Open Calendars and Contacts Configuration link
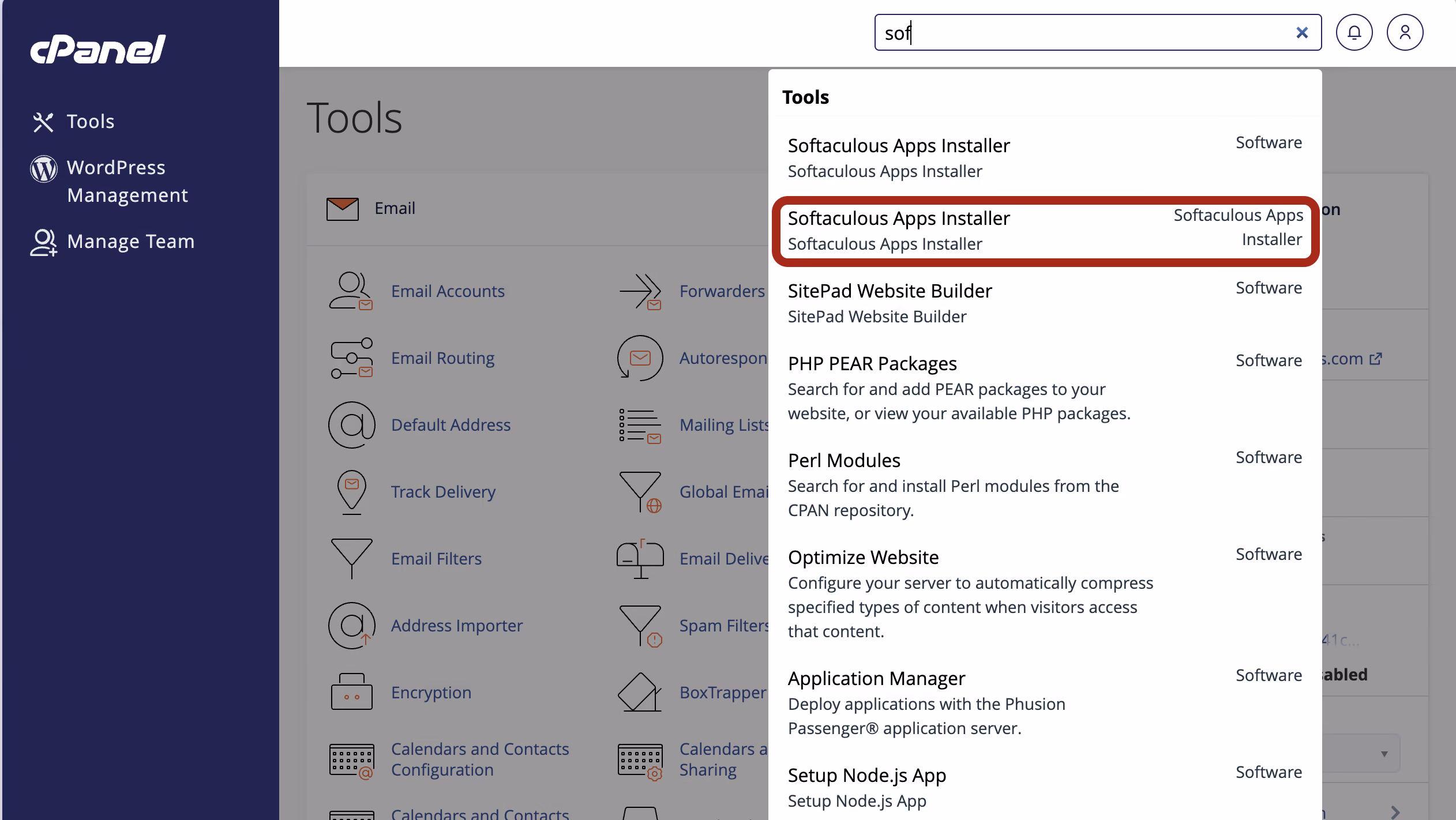 pos(480,759)
